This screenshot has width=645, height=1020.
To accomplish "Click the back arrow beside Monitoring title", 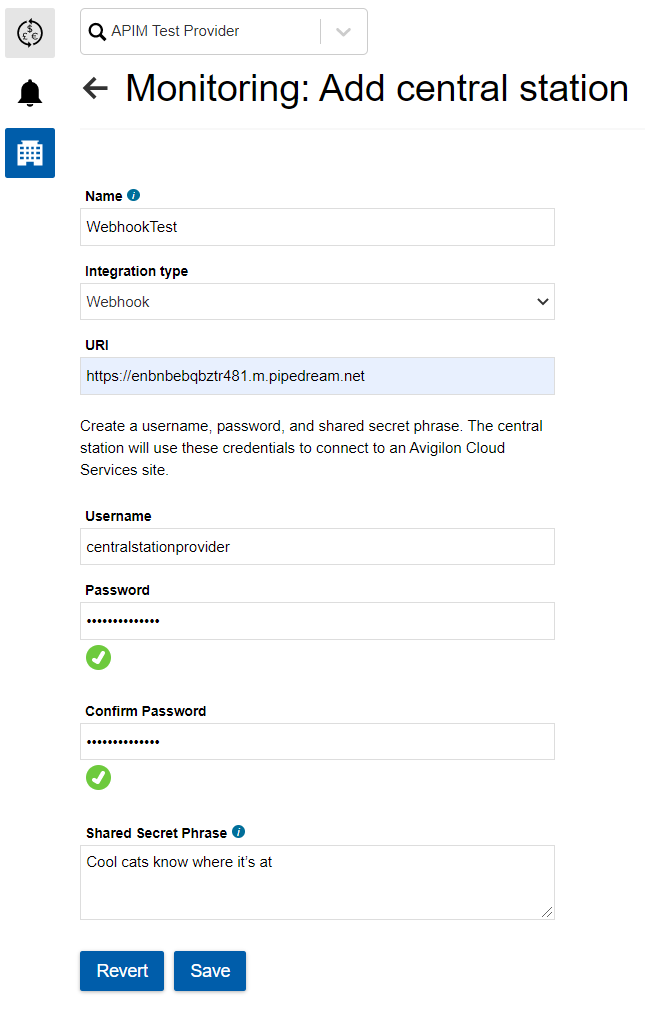I will [x=95, y=88].
